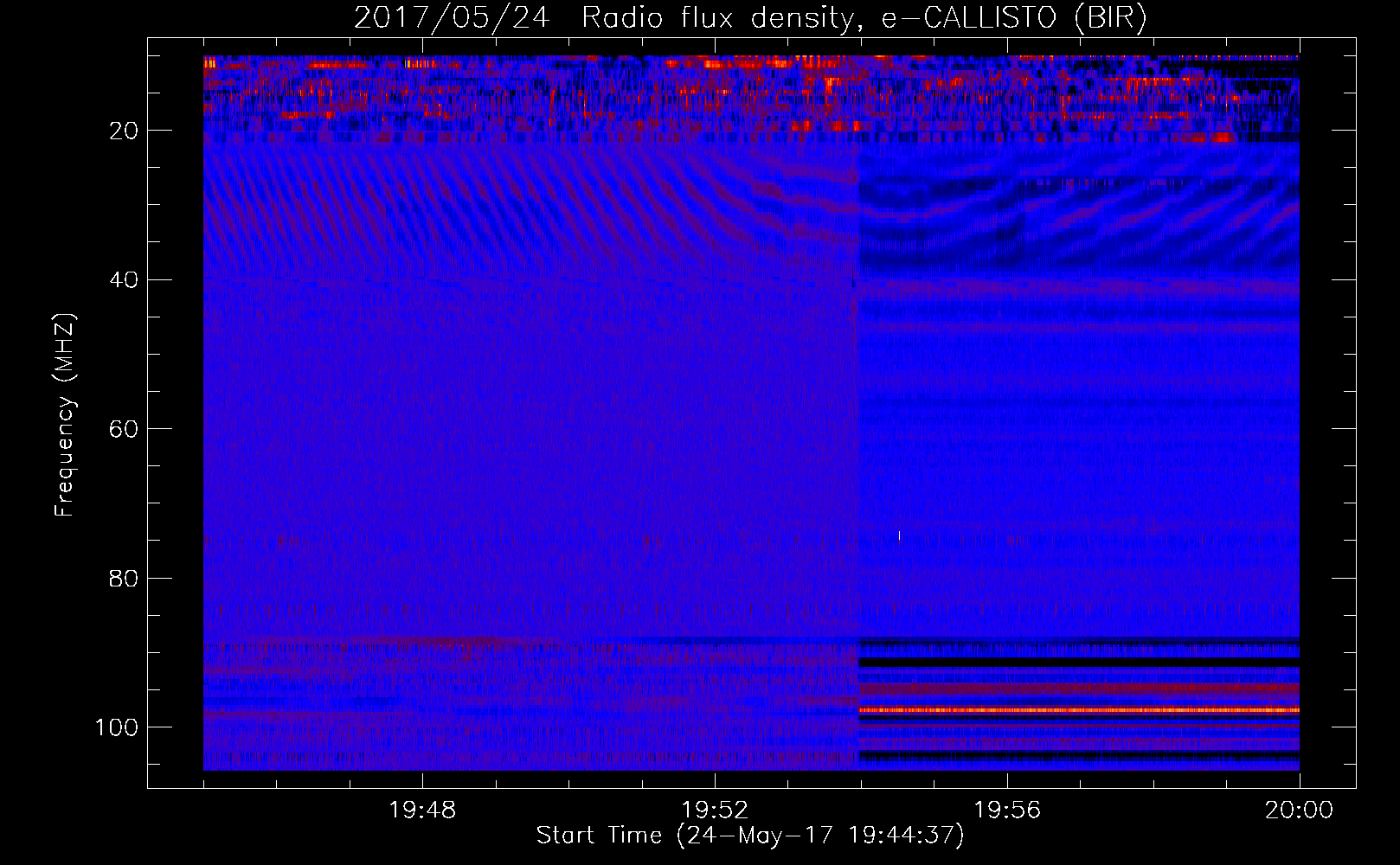Click the "Start Time (24-May-17 19:44:37)" label

point(750,836)
